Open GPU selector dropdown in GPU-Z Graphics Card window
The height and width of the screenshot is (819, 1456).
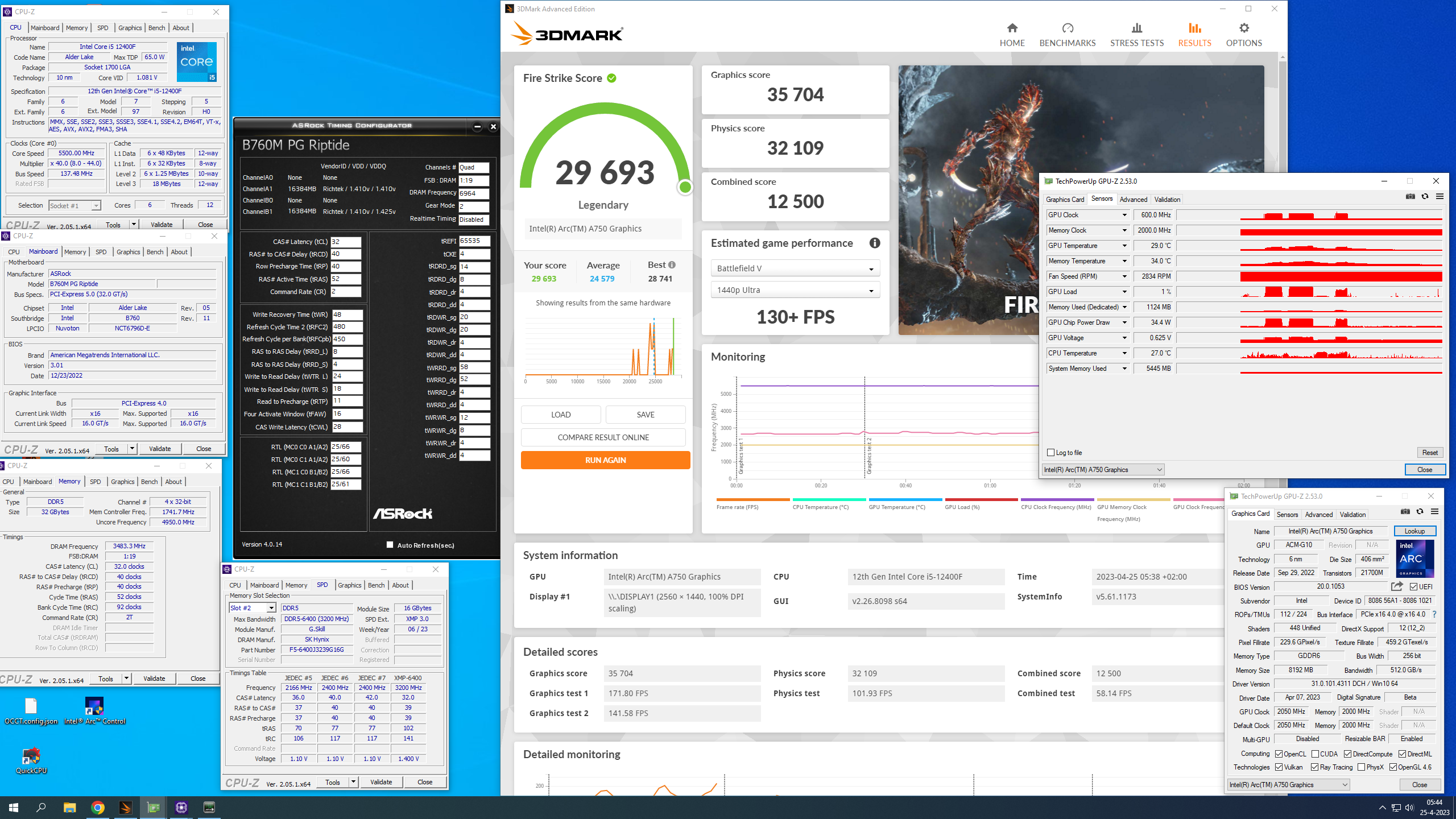point(1288,785)
